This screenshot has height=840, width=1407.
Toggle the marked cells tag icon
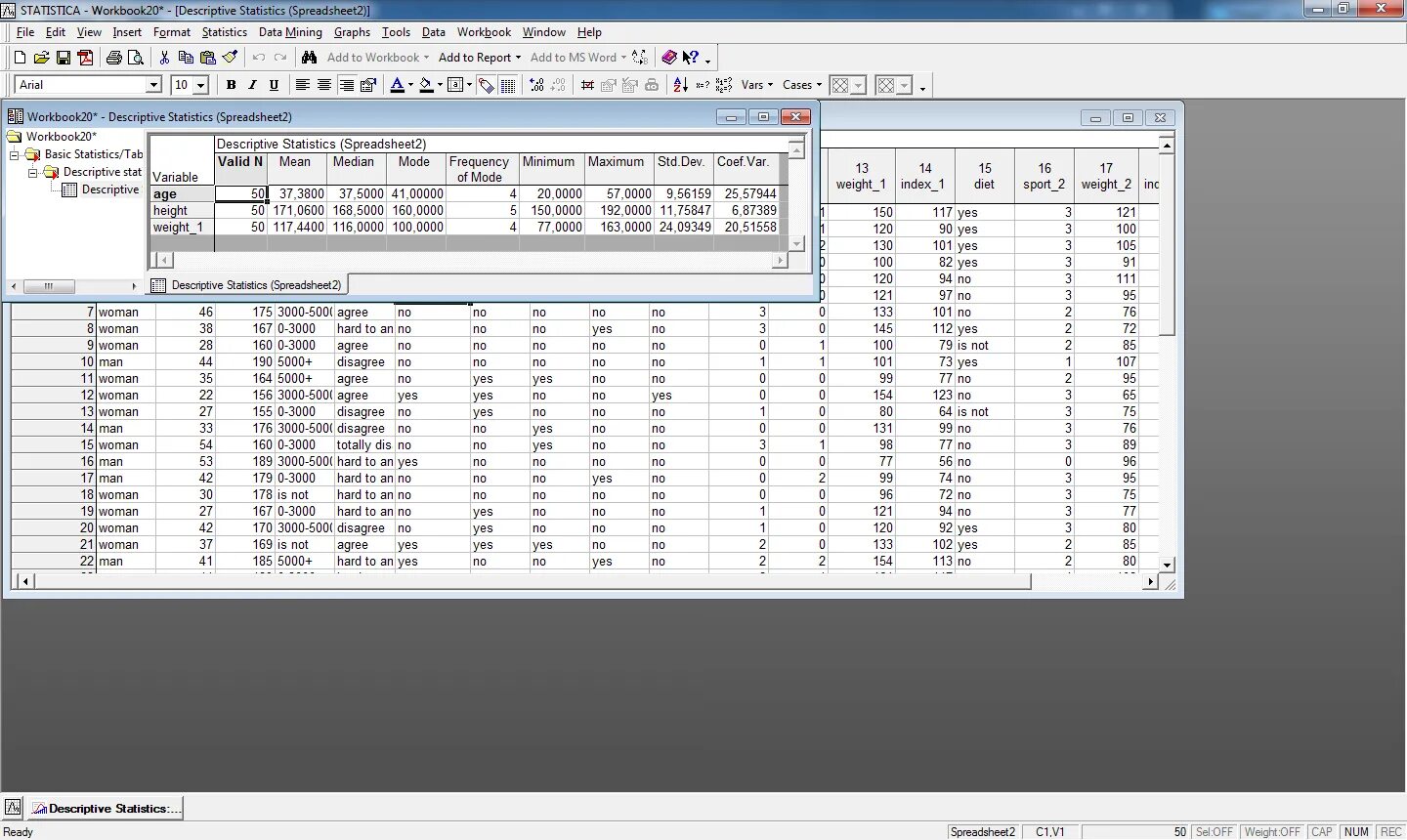[486, 85]
